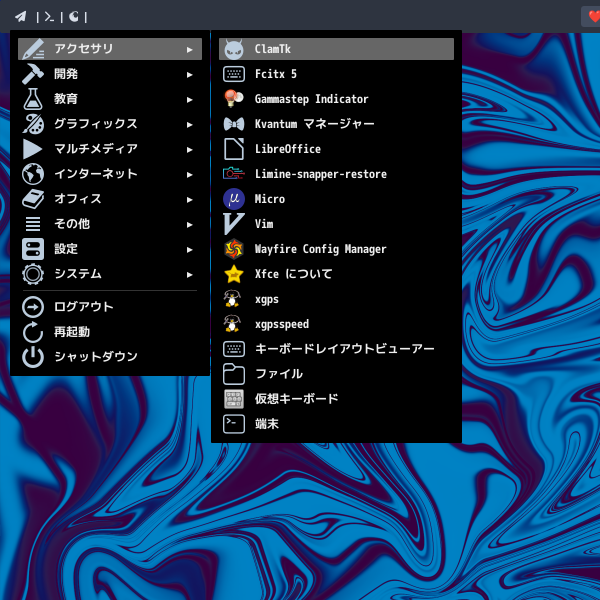Expand the マルチメディア submenu arrow

click(x=189, y=150)
